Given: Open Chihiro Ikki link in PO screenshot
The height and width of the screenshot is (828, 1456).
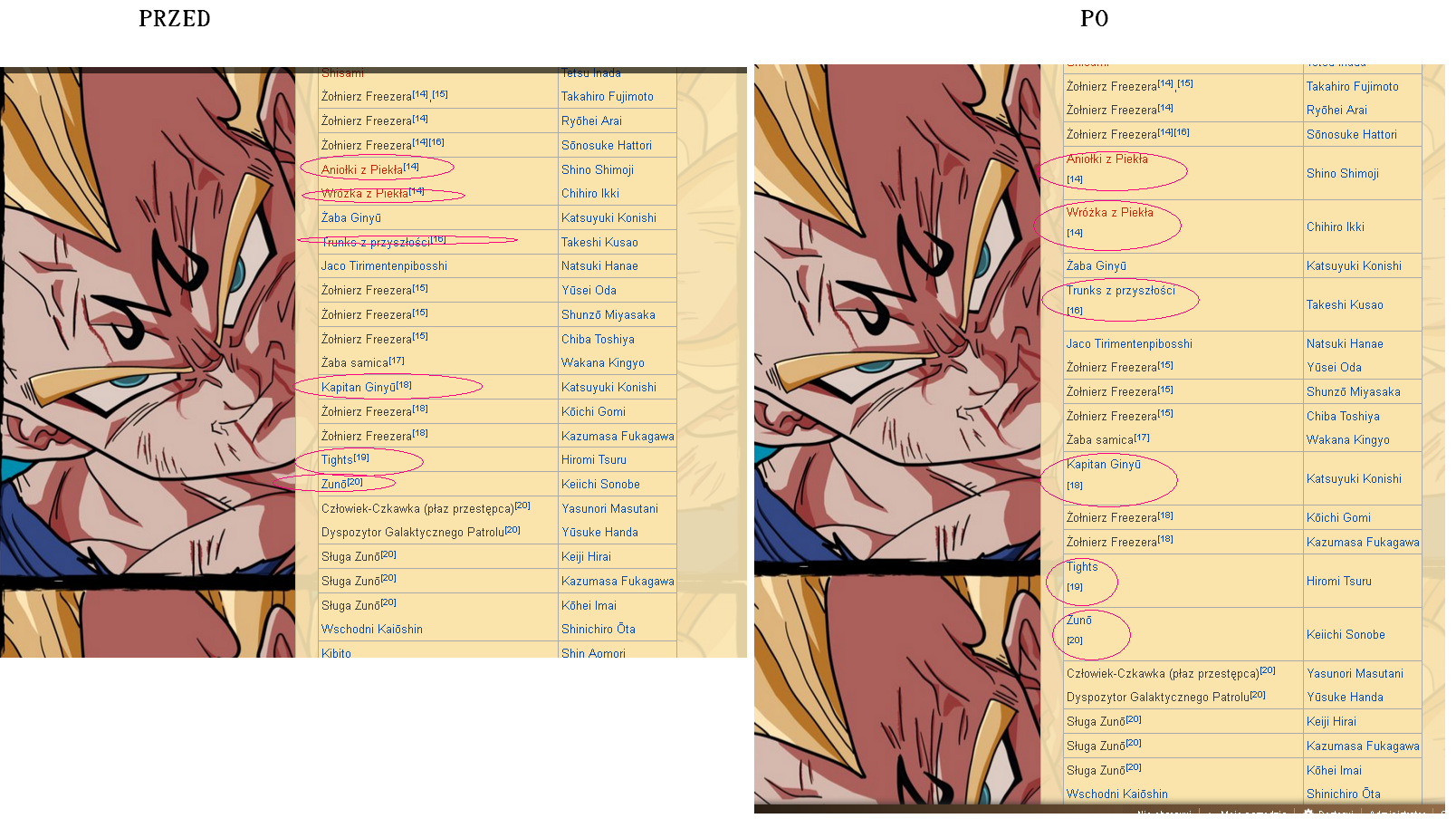Looking at the screenshot, I should point(1335,227).
